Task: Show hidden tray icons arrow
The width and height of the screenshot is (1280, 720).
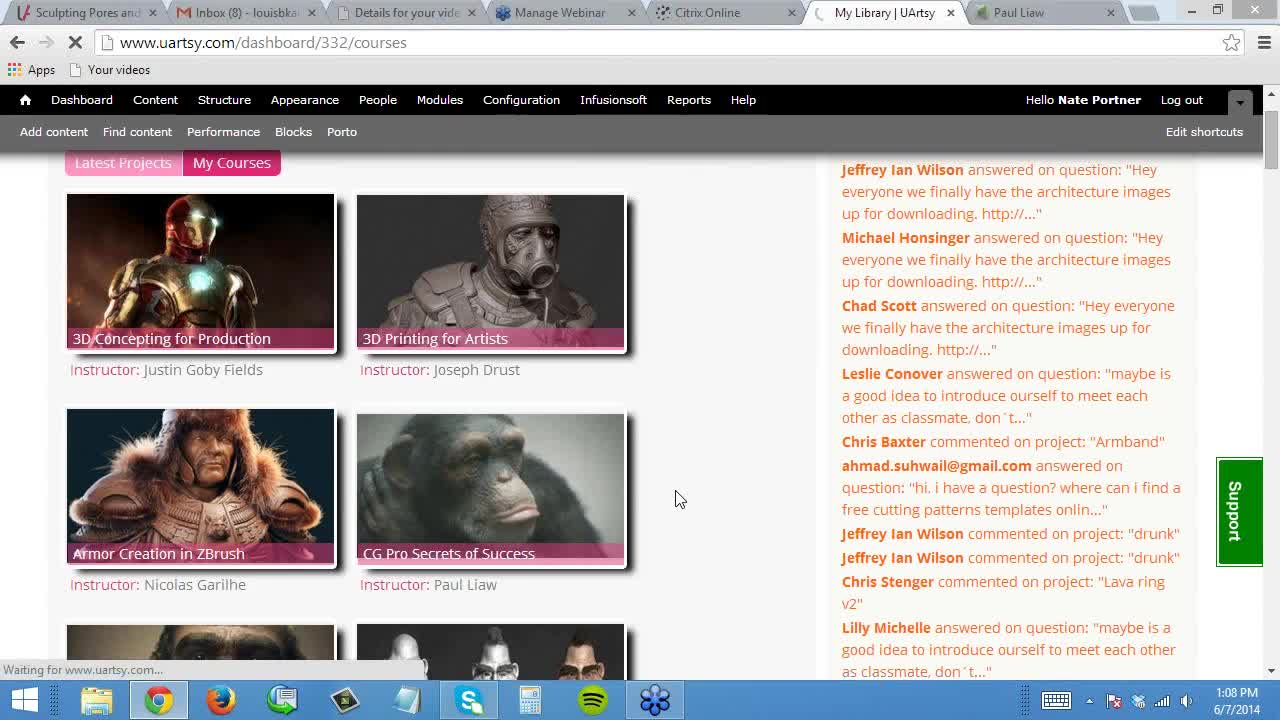Action: tap(1089, 701)
